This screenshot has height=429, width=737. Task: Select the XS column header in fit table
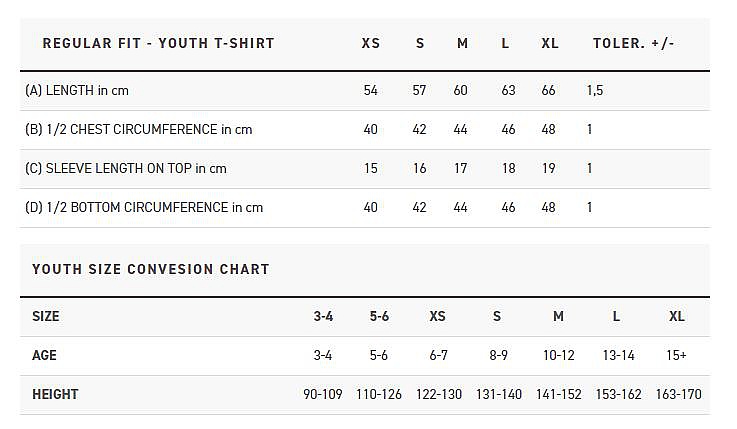pos(371,44)
